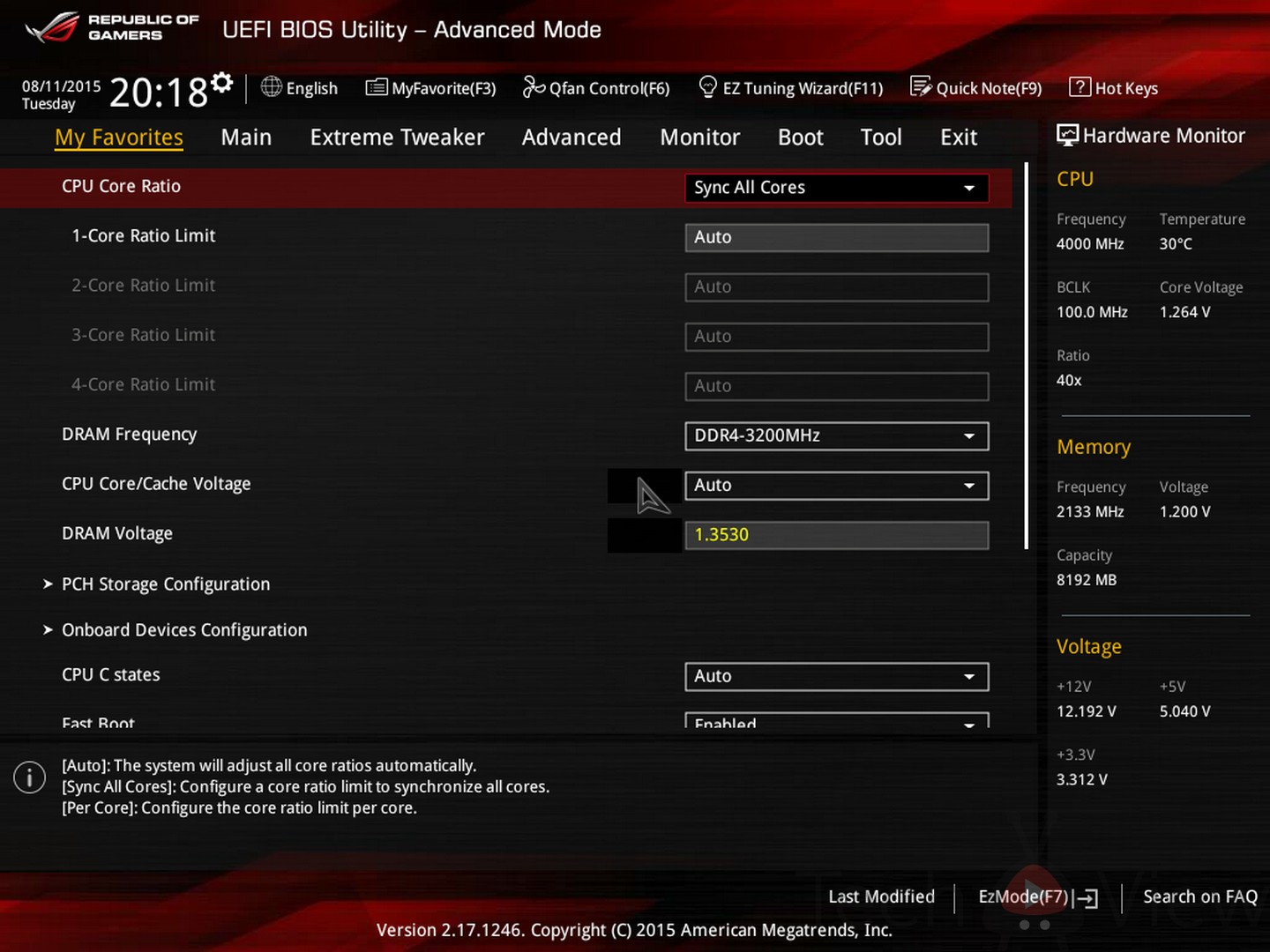Select the CPU Core Ratio label
Image resolution: width=1270 pixels, height=952 pixels.
coord(121,186)
